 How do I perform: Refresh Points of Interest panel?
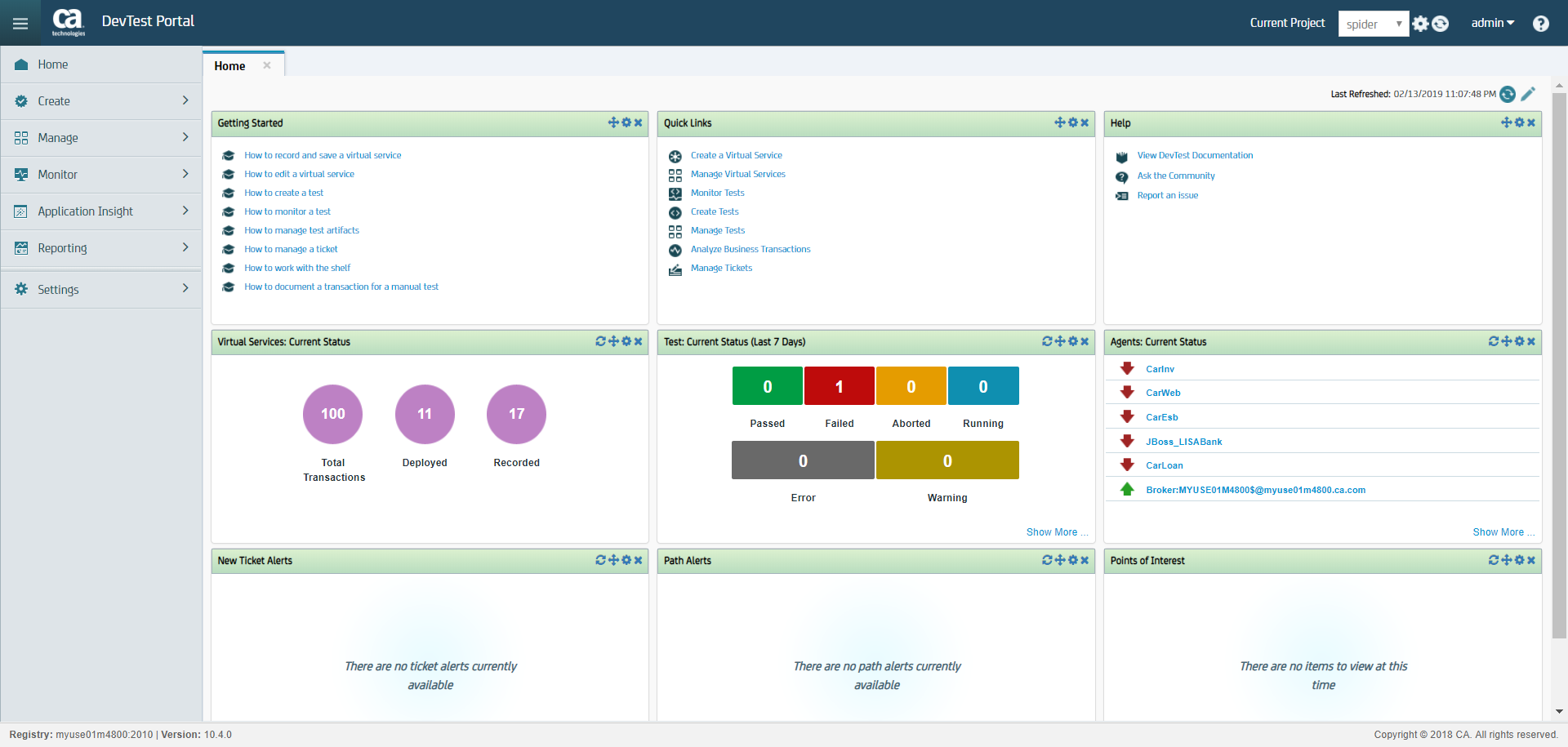tap(1494, 560)
